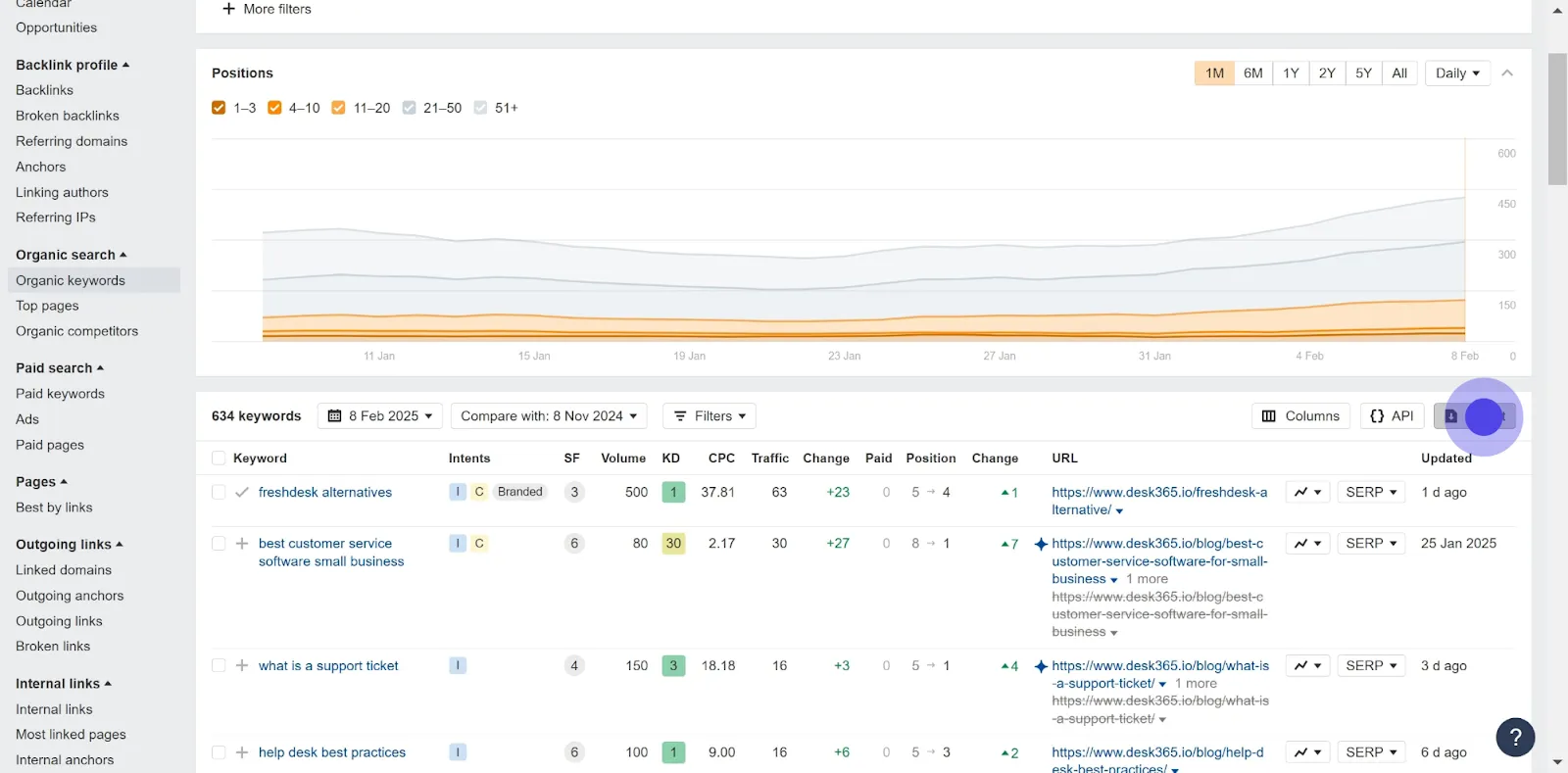1568x773 pixels.
Task: Open the trend chart for freshdesk alternatives
Action: point(1307,492)
